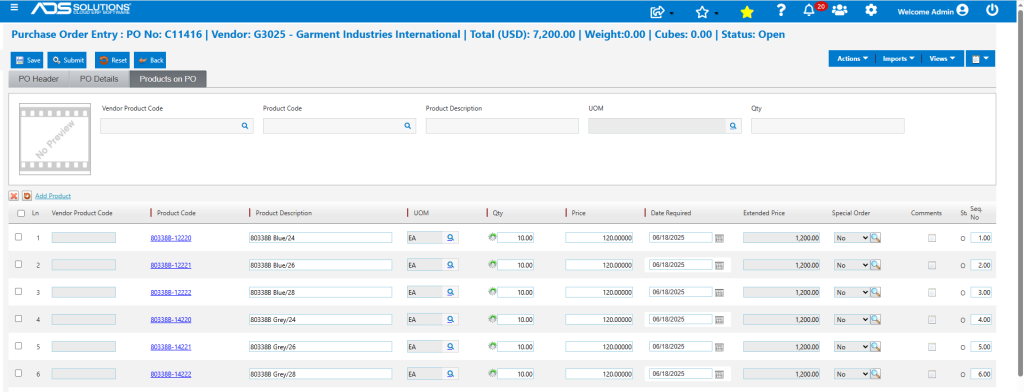The image size is (1024, 392).
Task: Open the users group icon
Action: (x=840, y=10)
